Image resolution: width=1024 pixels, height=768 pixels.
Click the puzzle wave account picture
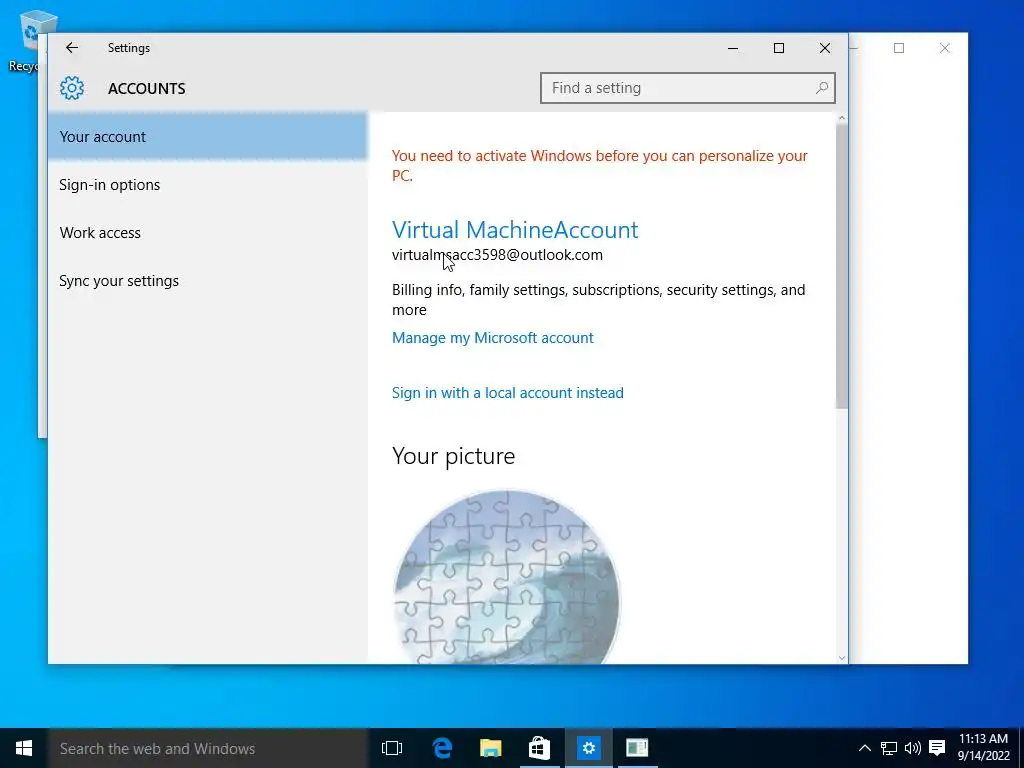point(506,577)
